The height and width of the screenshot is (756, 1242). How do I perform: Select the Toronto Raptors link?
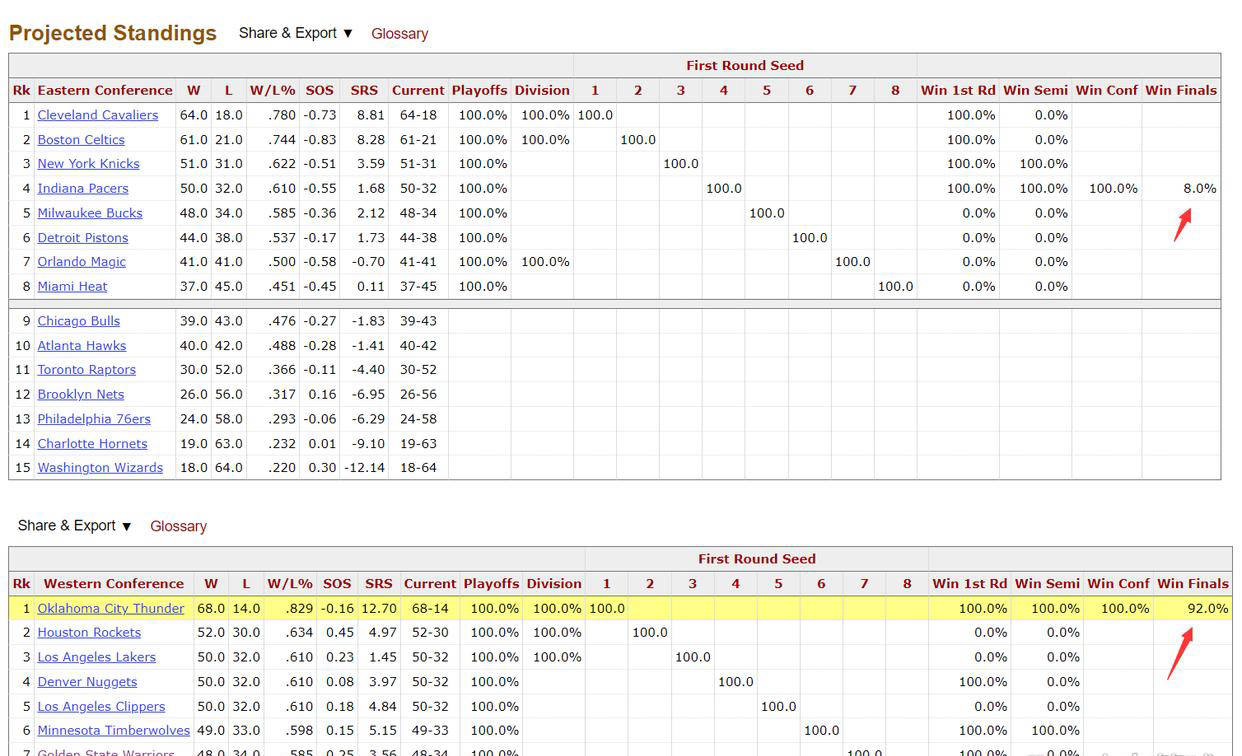point(87,370)
